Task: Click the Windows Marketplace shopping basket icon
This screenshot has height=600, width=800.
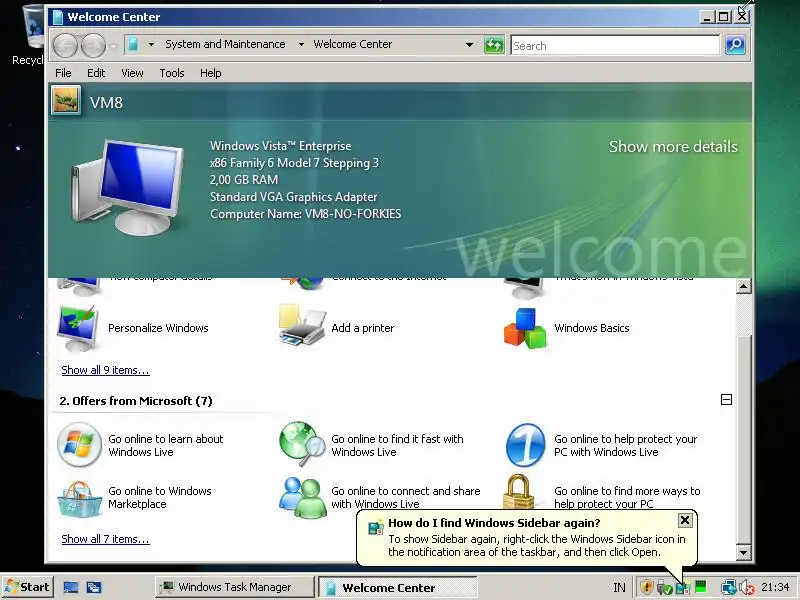Action: tap(79, 498)
